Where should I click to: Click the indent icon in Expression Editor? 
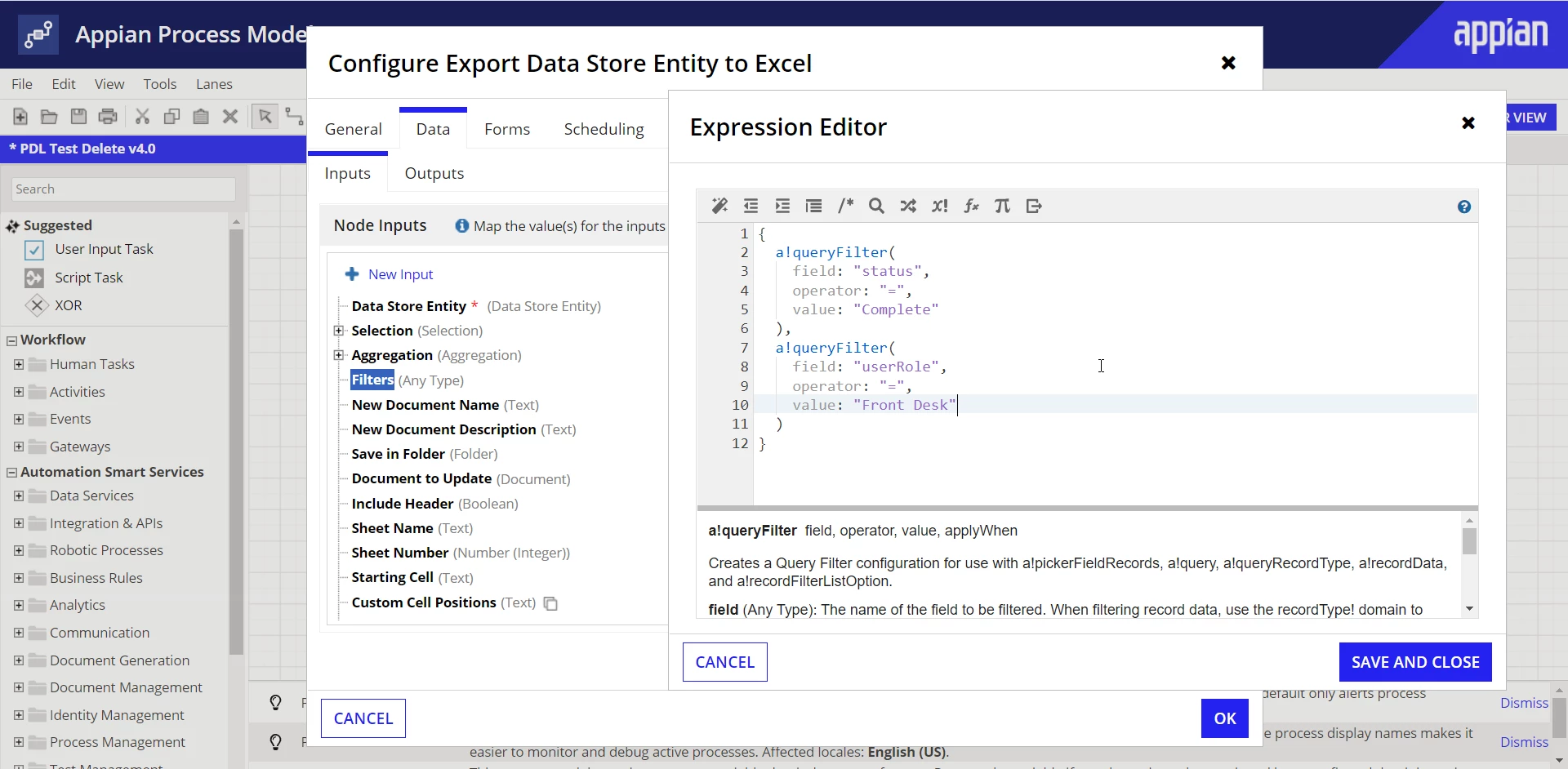point(782,206)
